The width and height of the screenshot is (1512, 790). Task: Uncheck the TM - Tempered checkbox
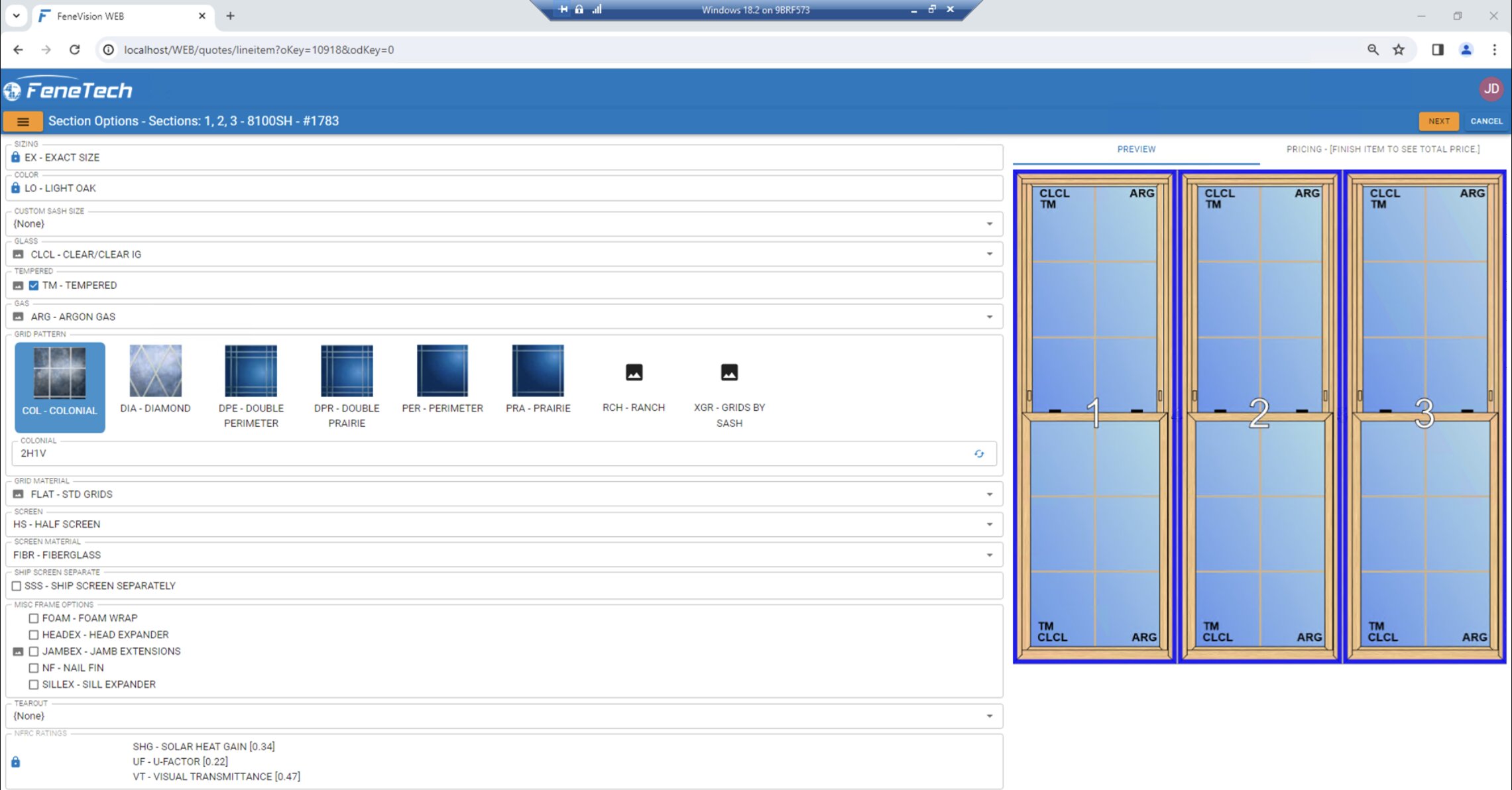pos(34,286)
